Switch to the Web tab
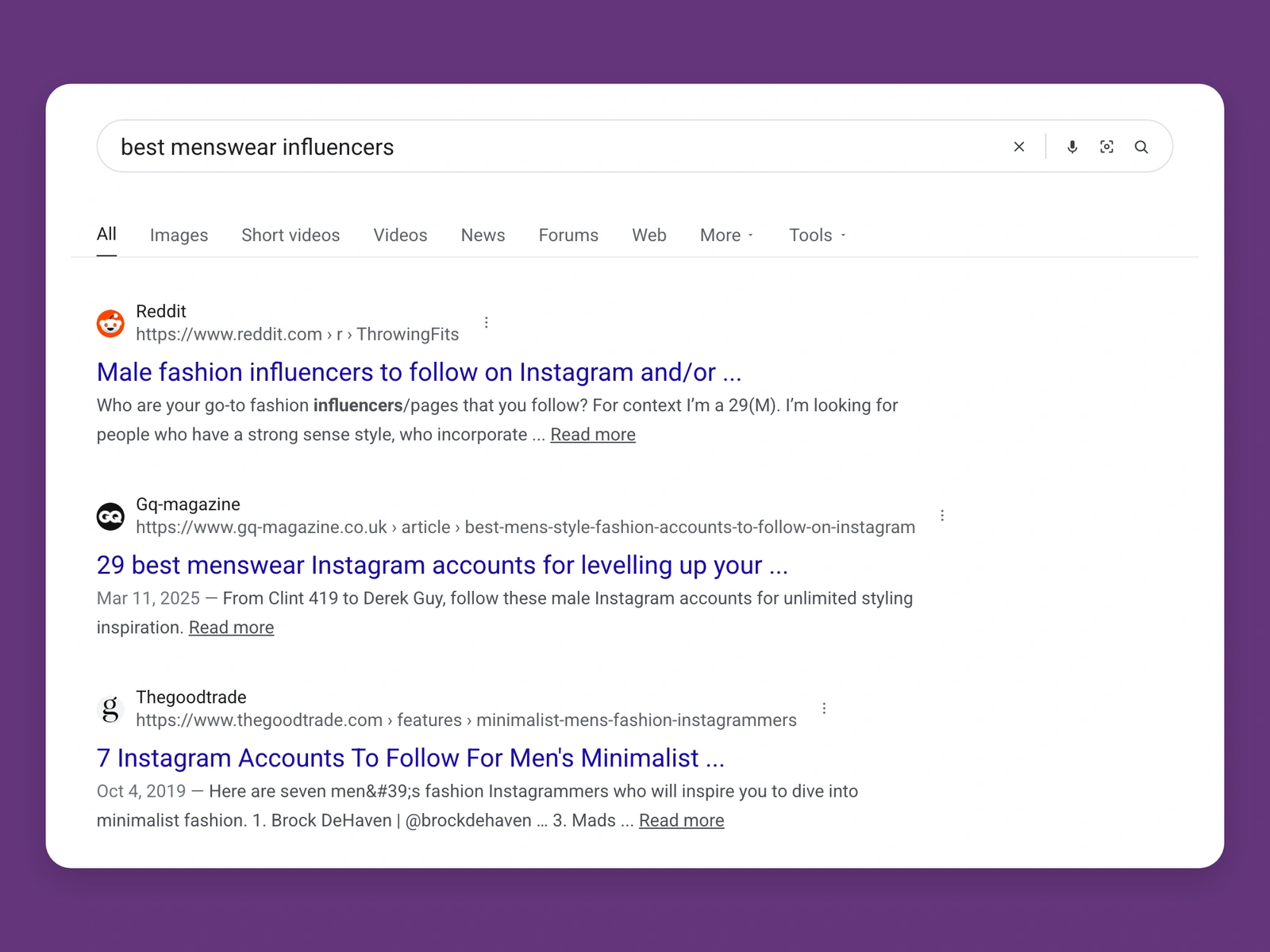The height and width of the screenshot is (952, 1270). [649, 236]
